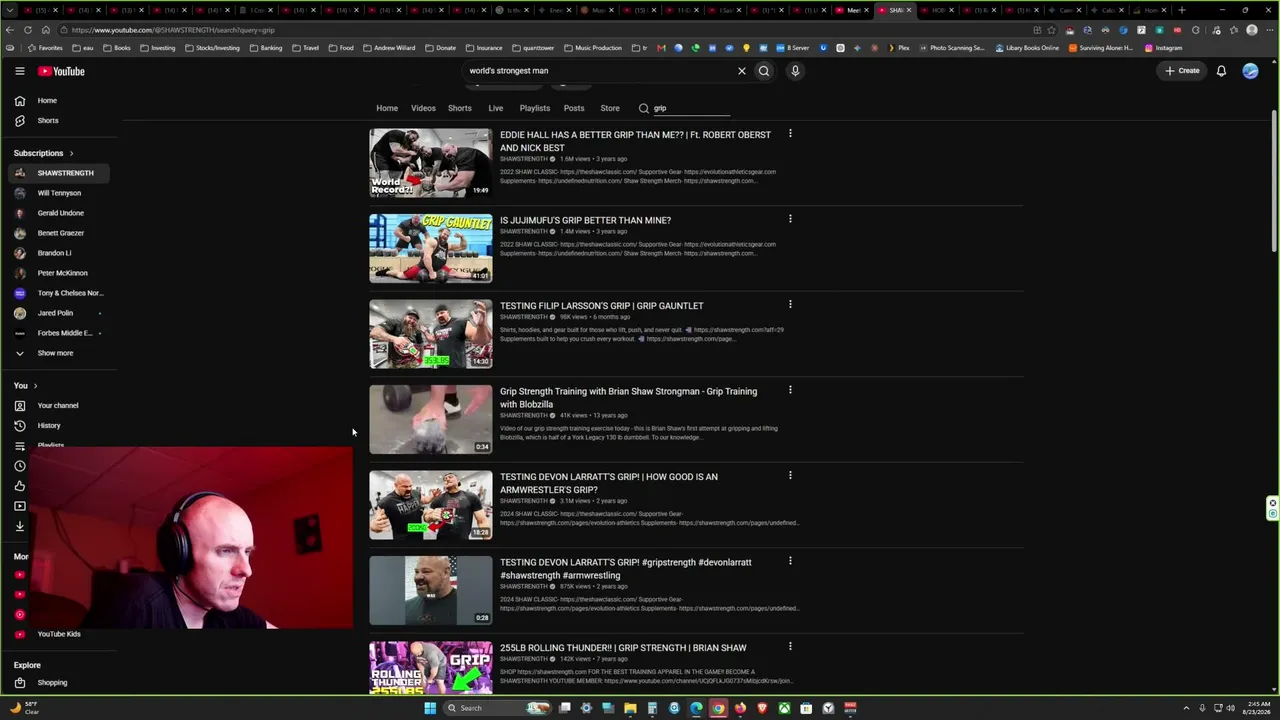Click the browser back arrow

click(x=10, y=30)
